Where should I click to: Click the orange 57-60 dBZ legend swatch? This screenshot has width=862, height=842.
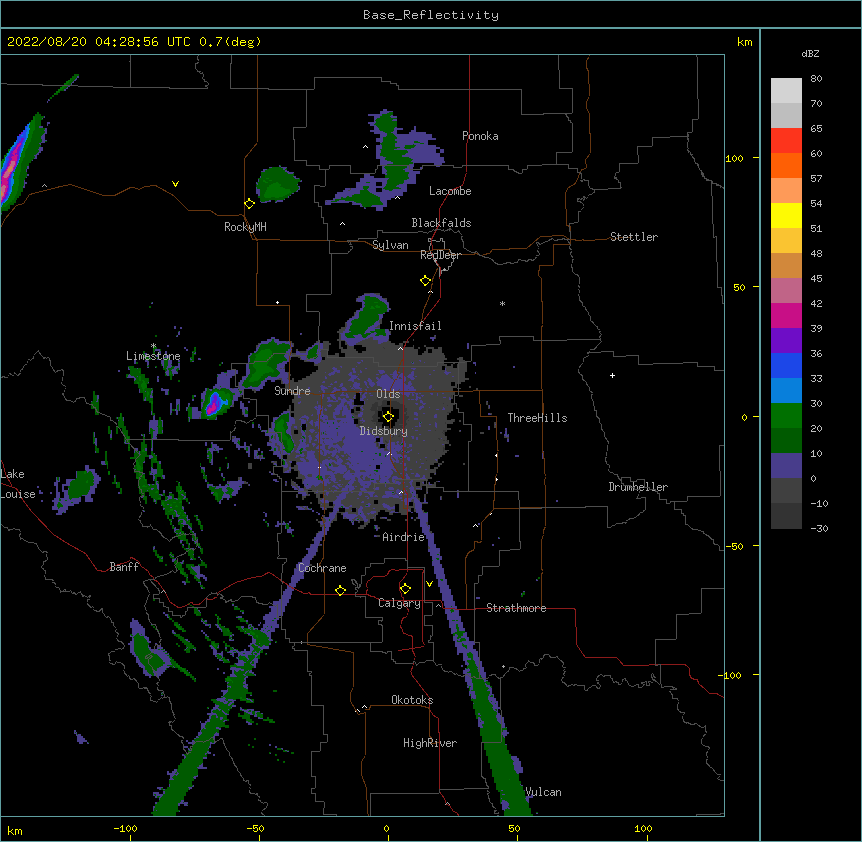click(786, 166)
